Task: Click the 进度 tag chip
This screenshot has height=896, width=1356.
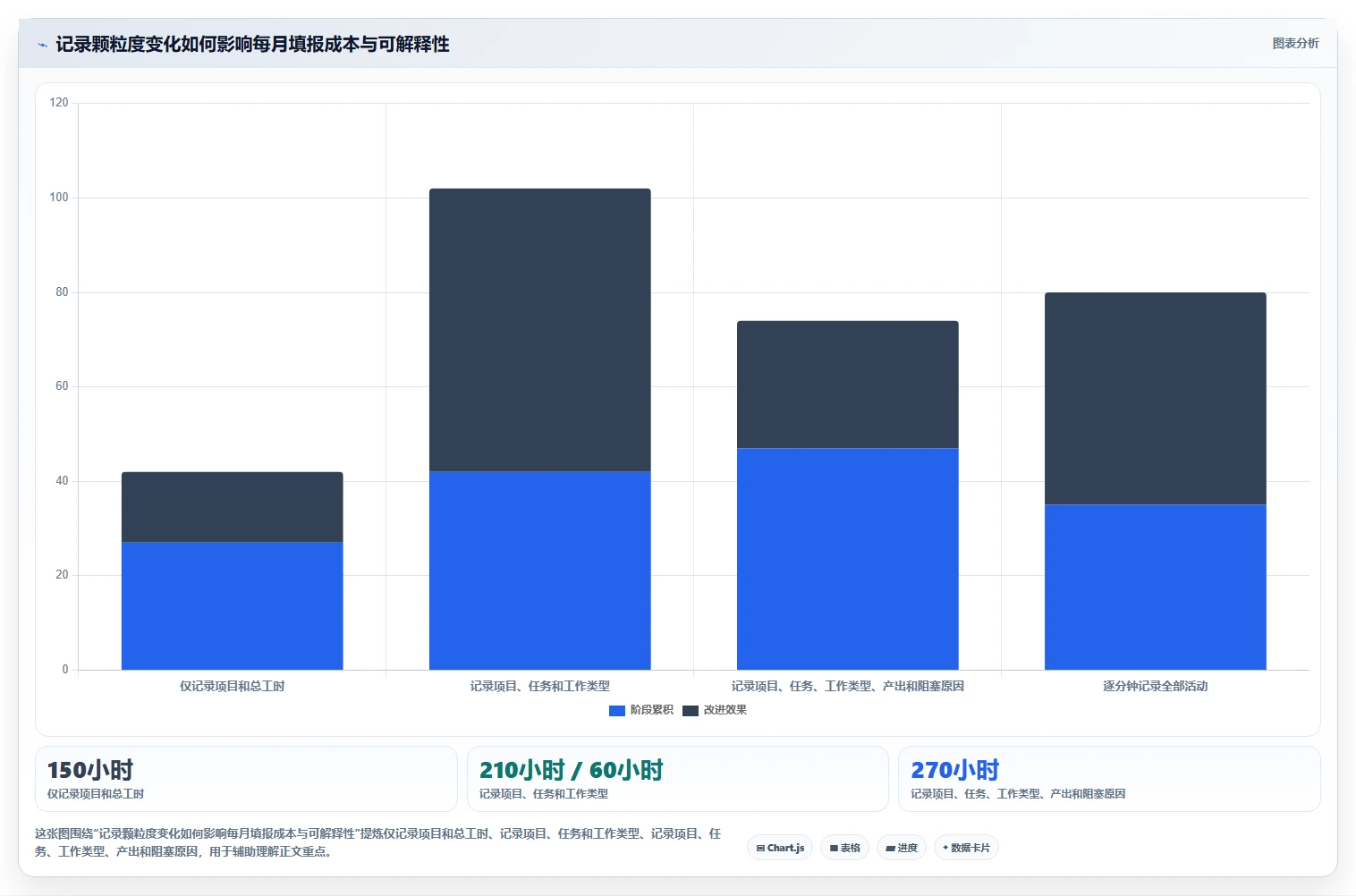Action: pyautogui.click(x=902, y=848)
